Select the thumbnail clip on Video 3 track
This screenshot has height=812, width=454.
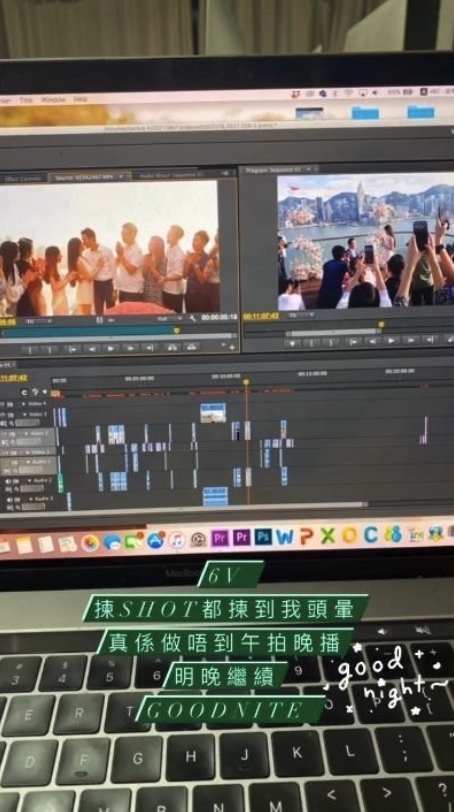point(213,413)
